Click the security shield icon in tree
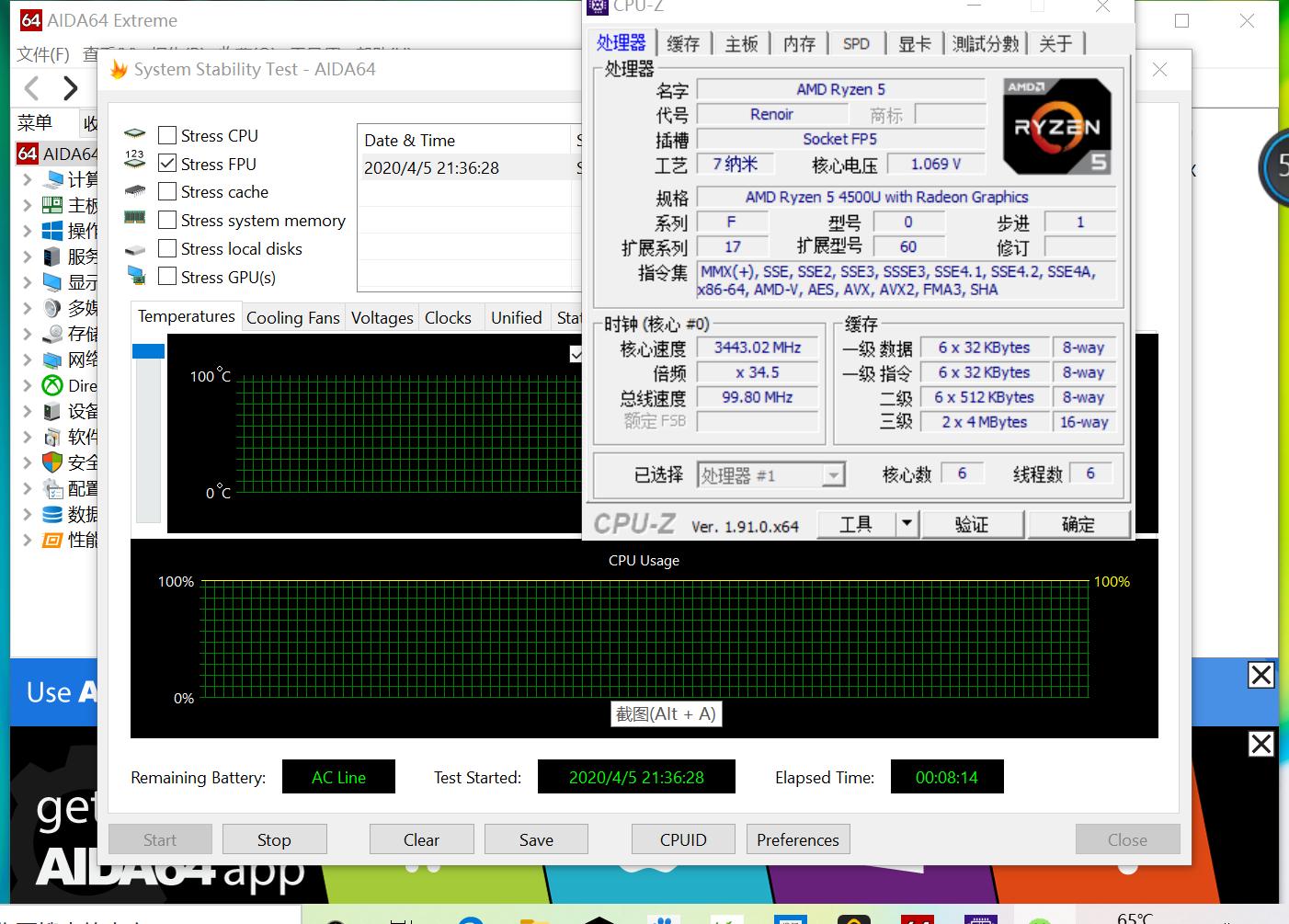This screenshot has width=1289, height=924. (x=52, y=462)
